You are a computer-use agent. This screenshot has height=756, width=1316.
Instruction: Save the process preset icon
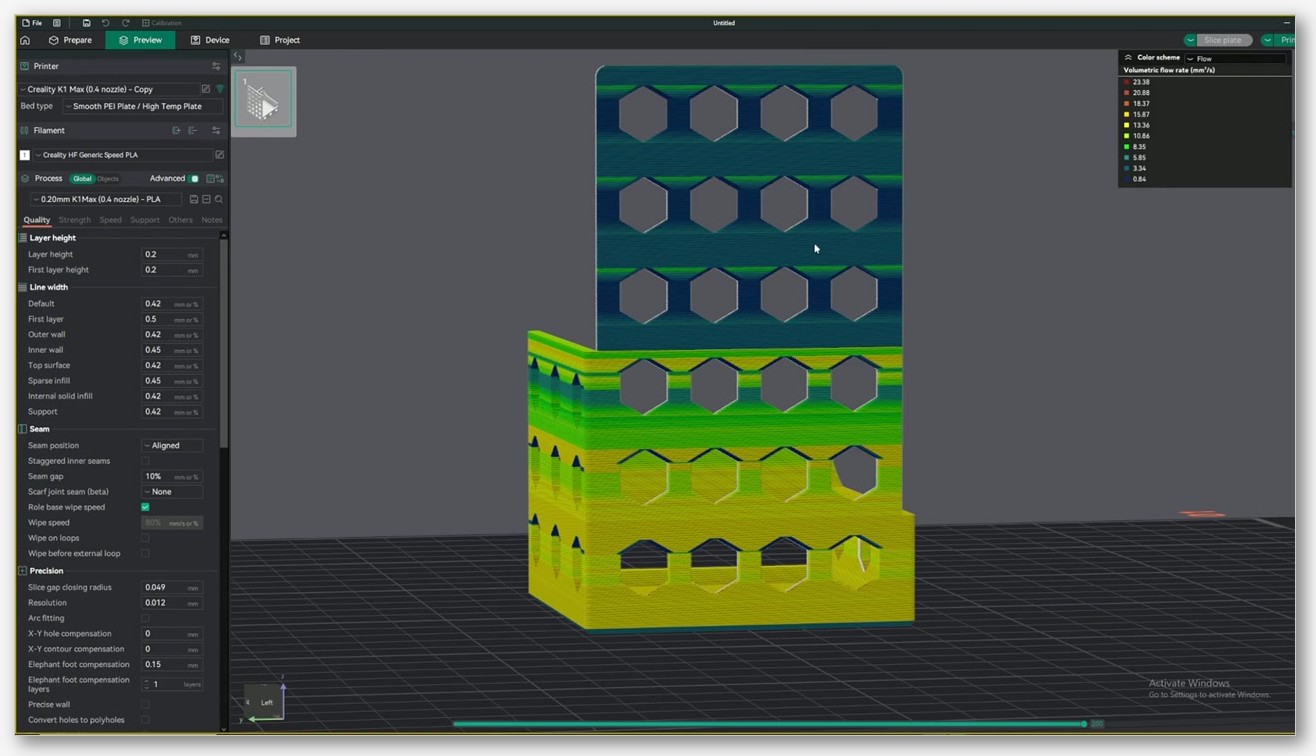[x=194, y=199]
